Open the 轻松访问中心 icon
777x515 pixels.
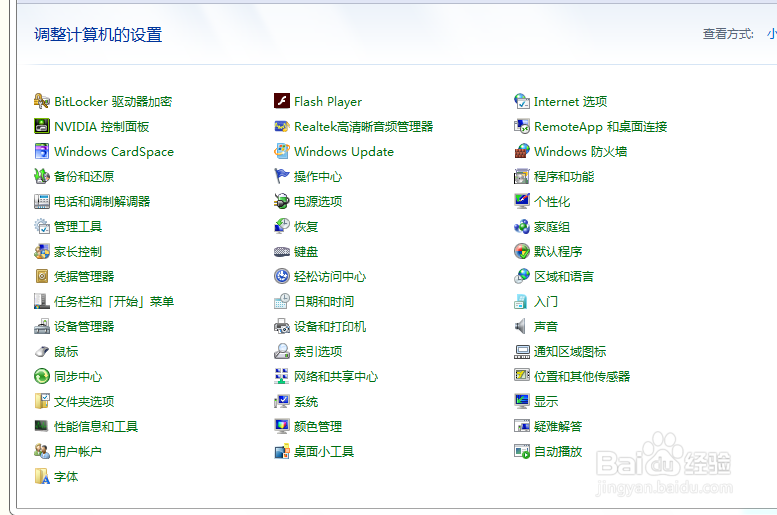click(281, 276)
